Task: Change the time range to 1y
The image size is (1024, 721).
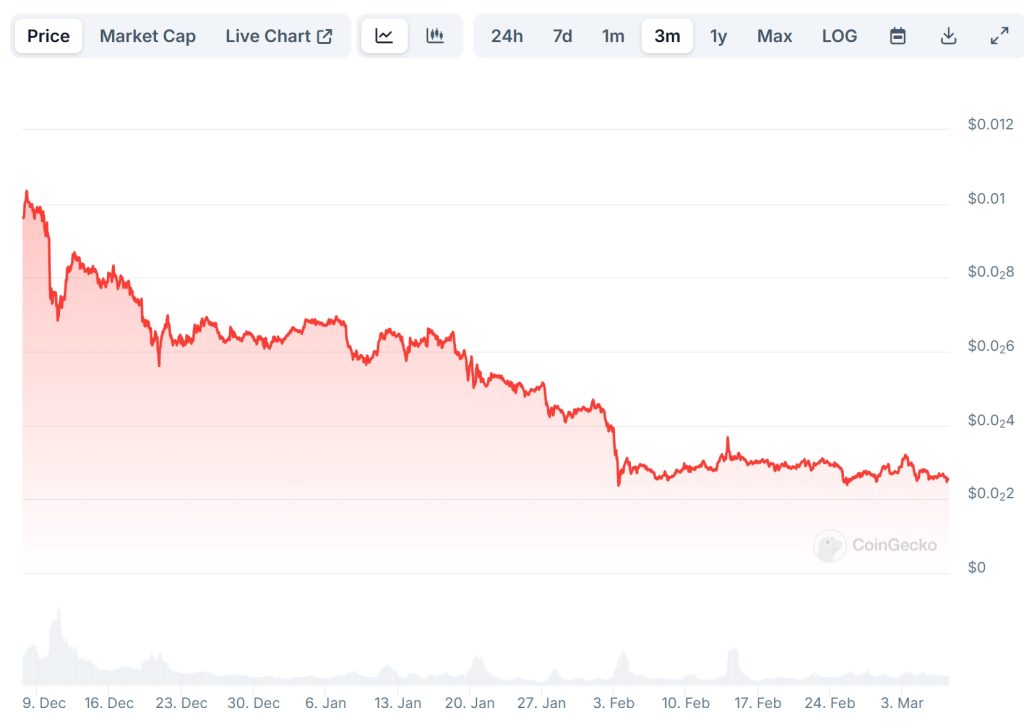Action: 718,36
